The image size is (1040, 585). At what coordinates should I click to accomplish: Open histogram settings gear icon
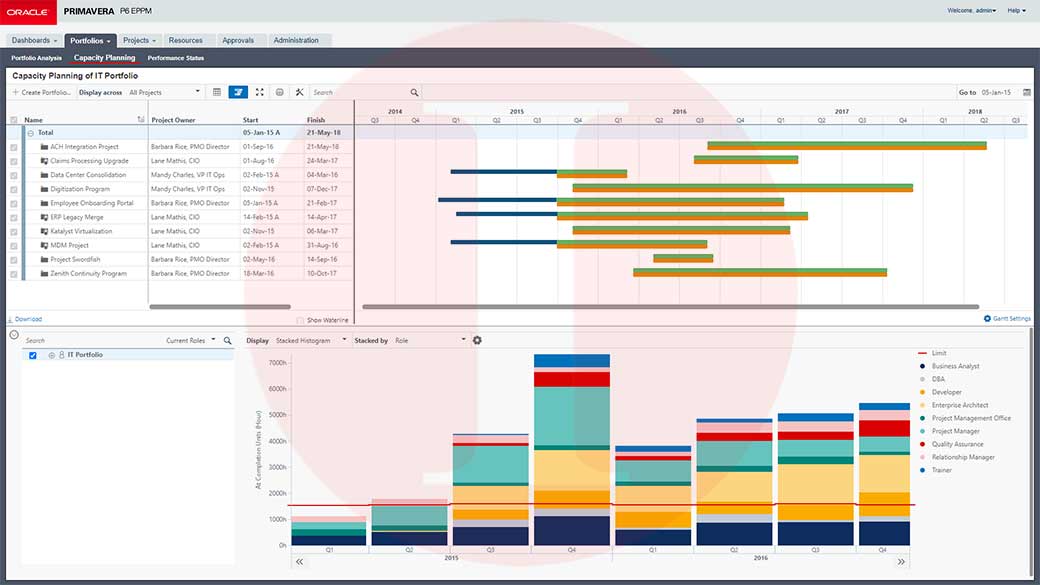coord(477,340)
